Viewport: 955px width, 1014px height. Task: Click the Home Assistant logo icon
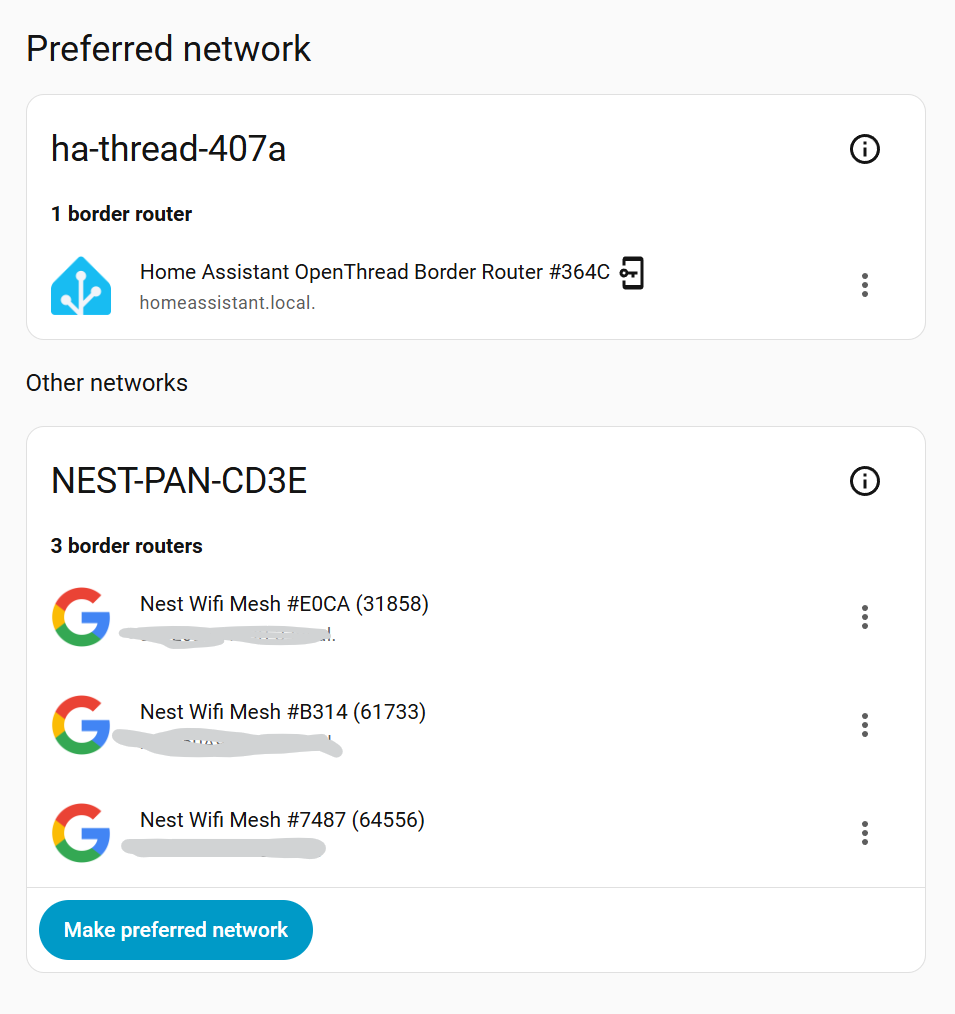81,286
